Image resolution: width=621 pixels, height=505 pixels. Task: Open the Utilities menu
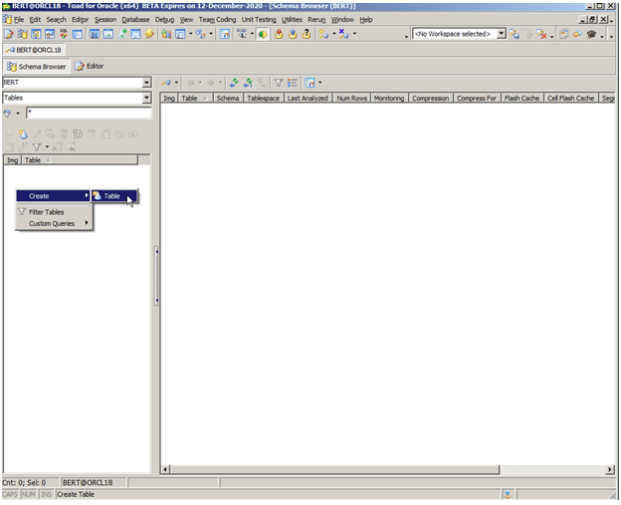tap(292, 20)
